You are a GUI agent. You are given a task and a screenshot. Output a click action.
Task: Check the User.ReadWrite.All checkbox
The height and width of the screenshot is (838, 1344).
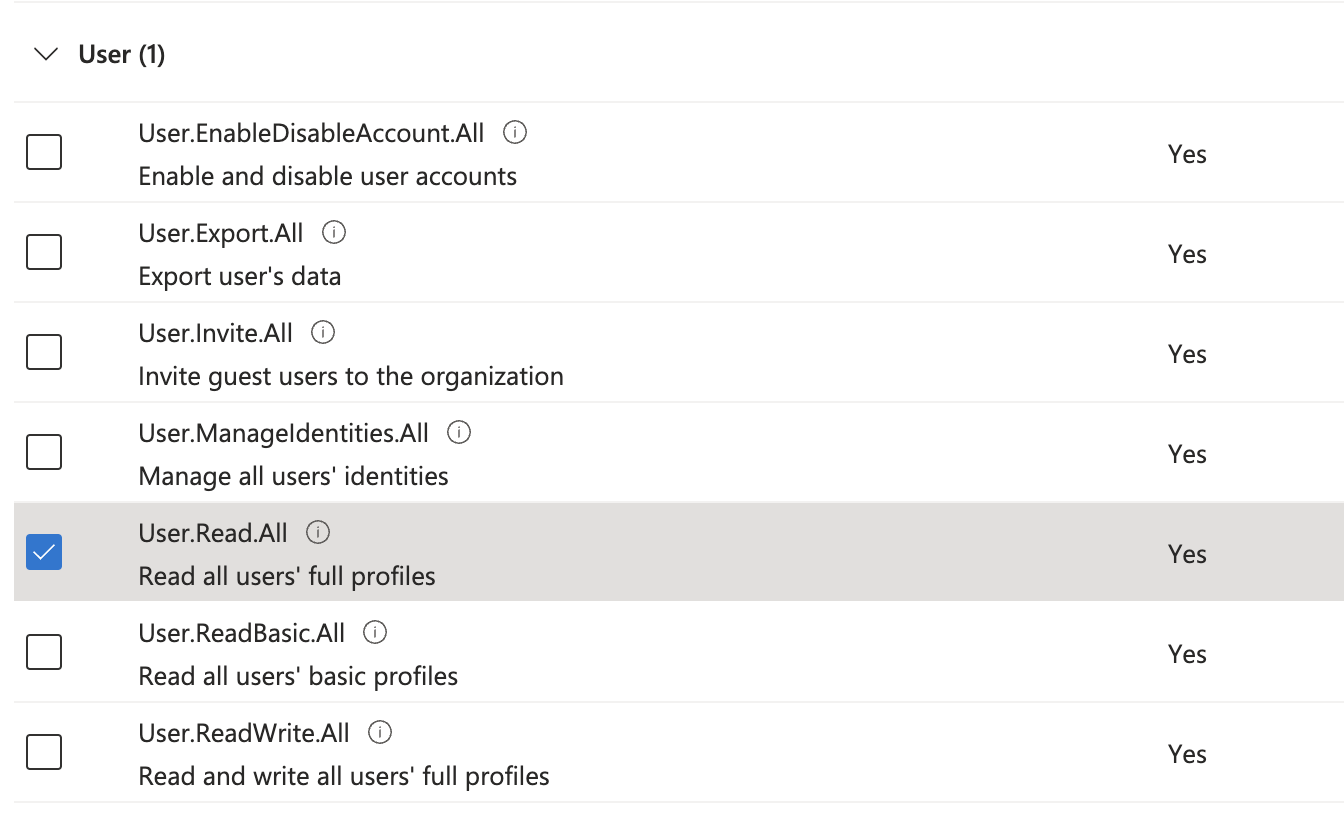[x=44, y=752]
